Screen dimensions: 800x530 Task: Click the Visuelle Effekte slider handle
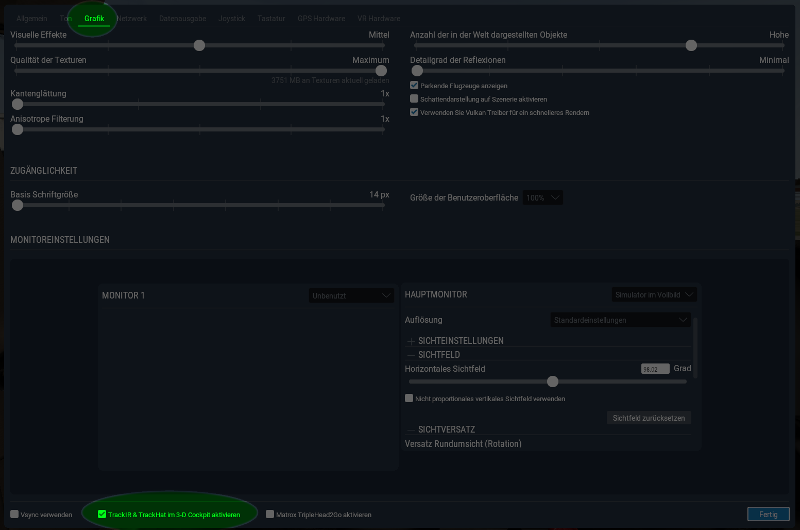(199, 45)
